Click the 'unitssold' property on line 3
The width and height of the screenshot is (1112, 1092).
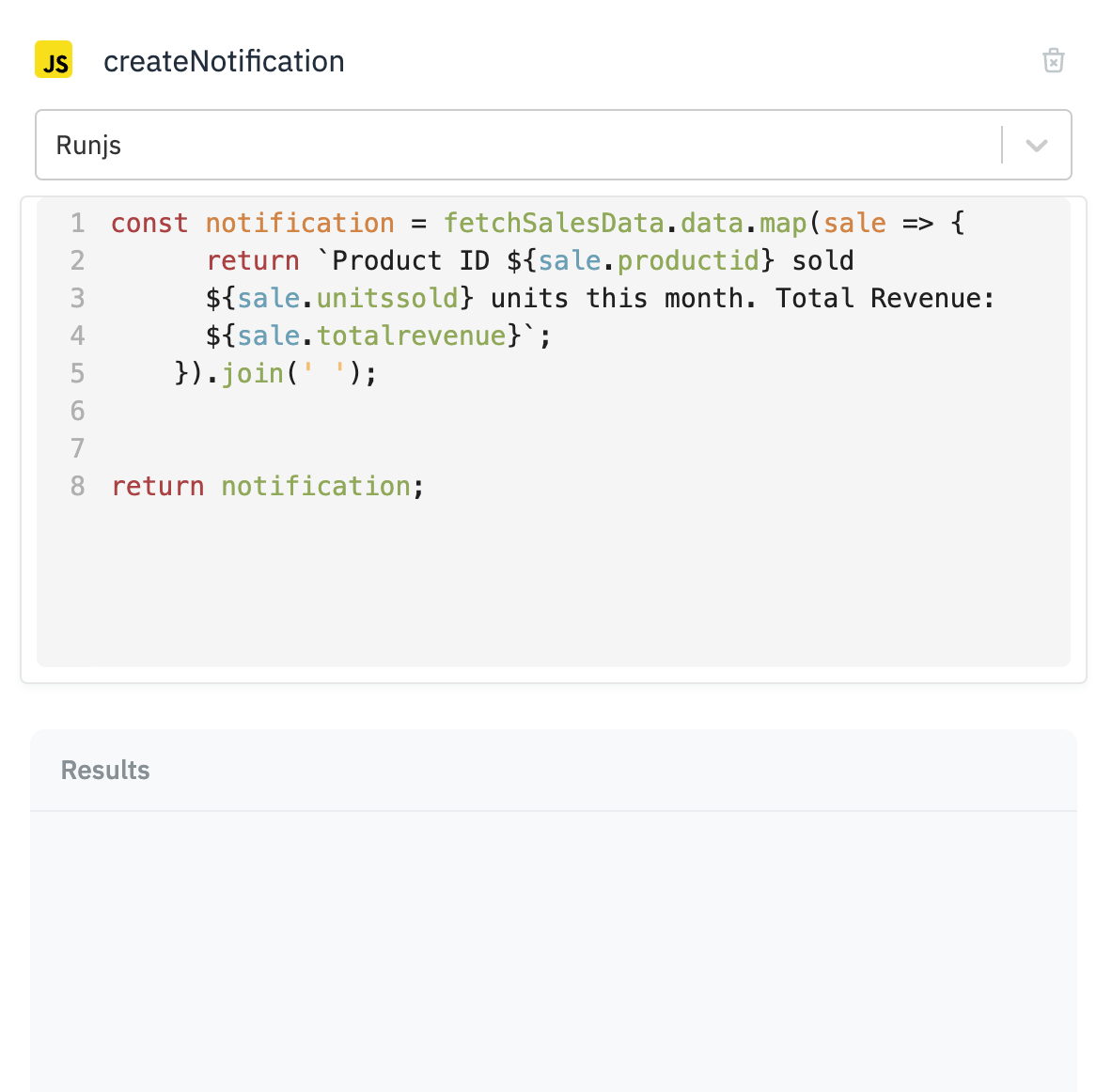(x=387, y=299)
